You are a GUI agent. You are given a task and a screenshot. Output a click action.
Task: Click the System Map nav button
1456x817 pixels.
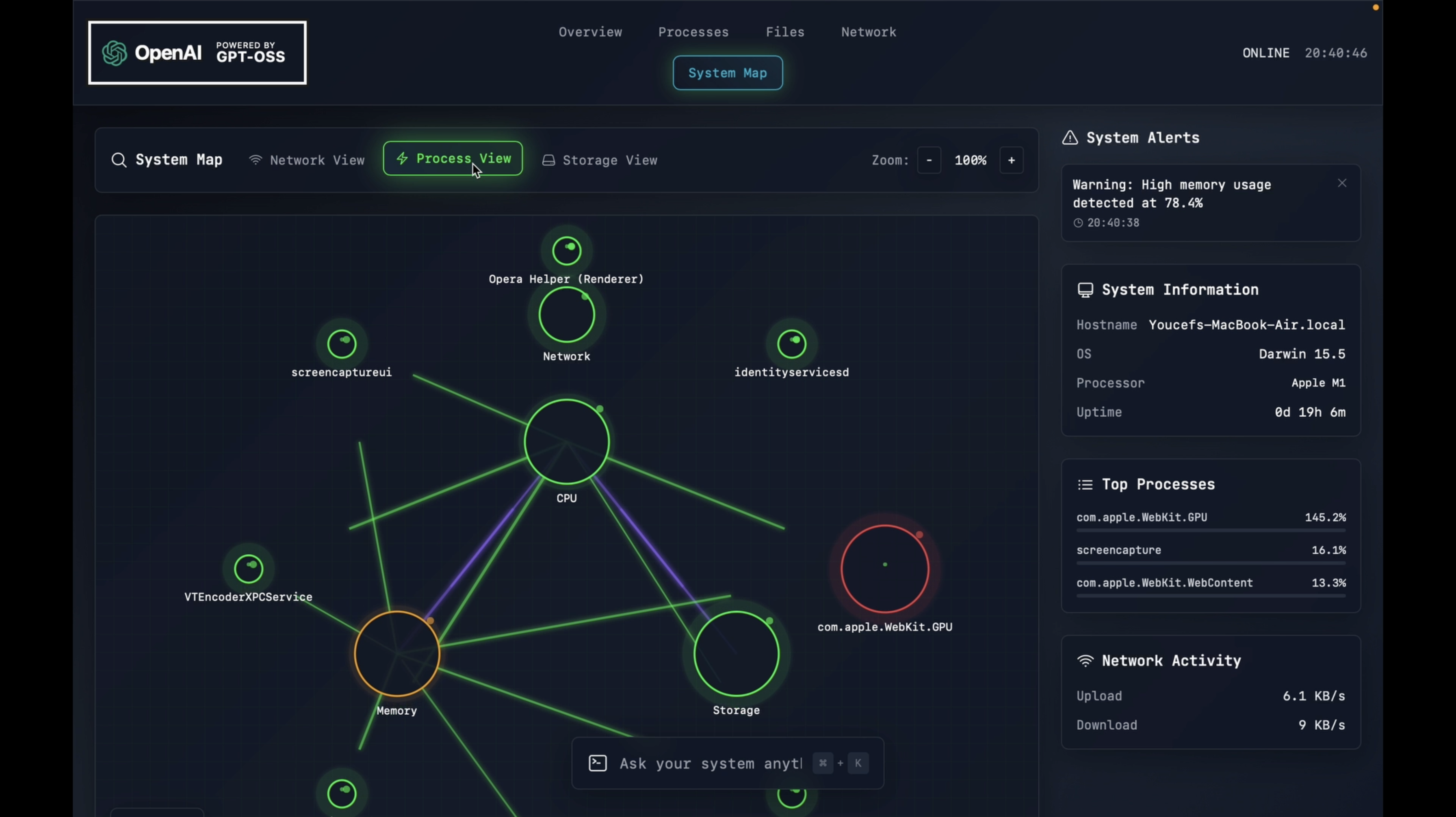728,73
